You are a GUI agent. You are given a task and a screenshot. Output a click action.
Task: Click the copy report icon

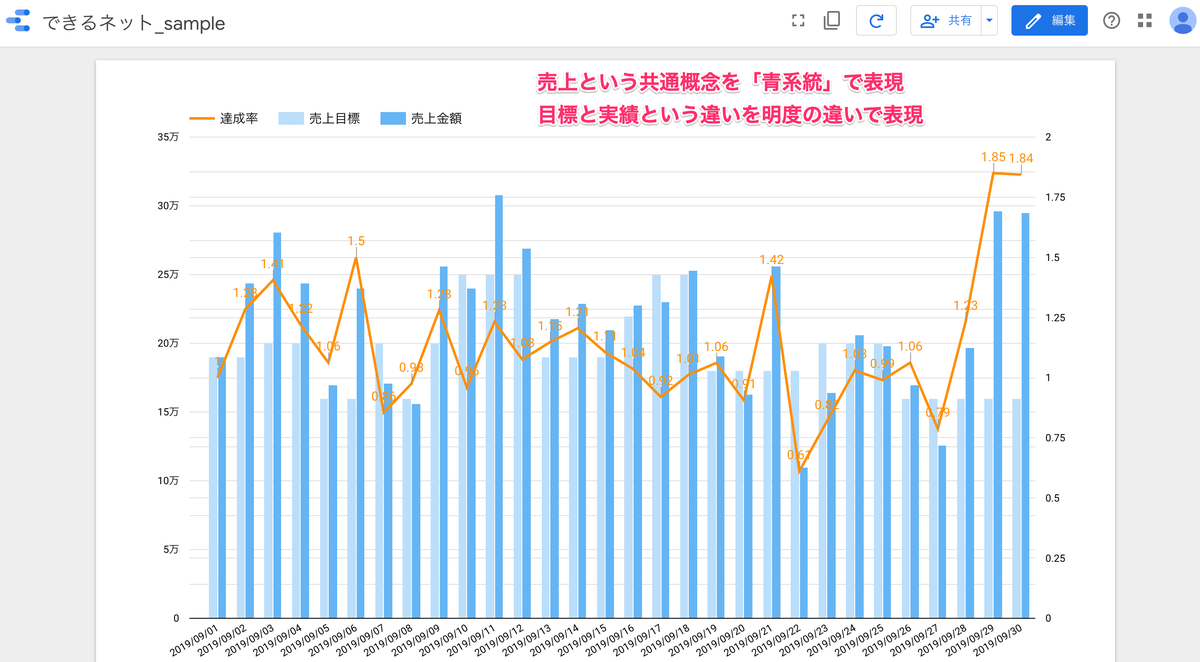click(831, 21)
